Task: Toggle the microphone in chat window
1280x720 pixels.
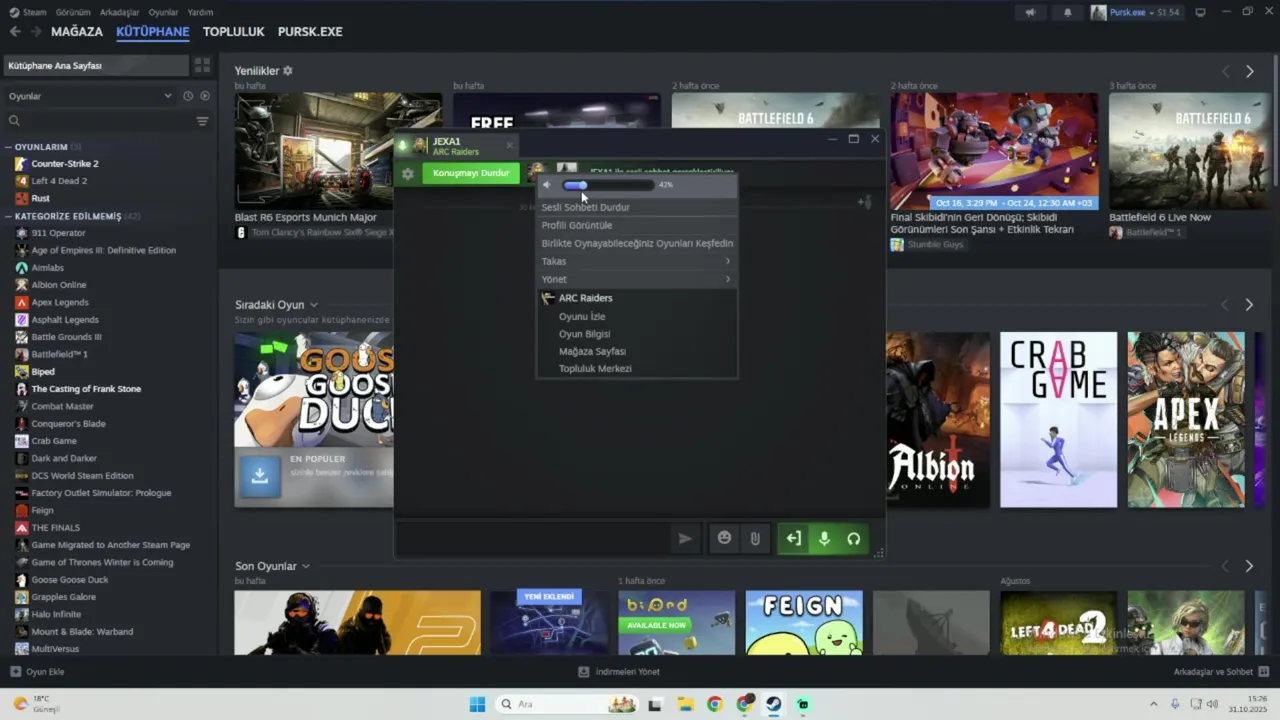Action: pos(824,538)
